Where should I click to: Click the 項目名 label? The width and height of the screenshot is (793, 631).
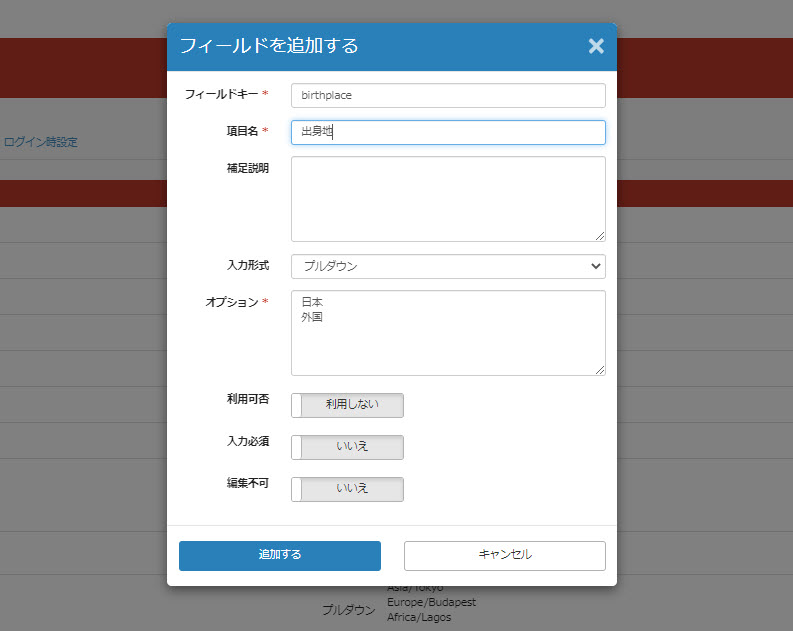[x=242, y=131]
